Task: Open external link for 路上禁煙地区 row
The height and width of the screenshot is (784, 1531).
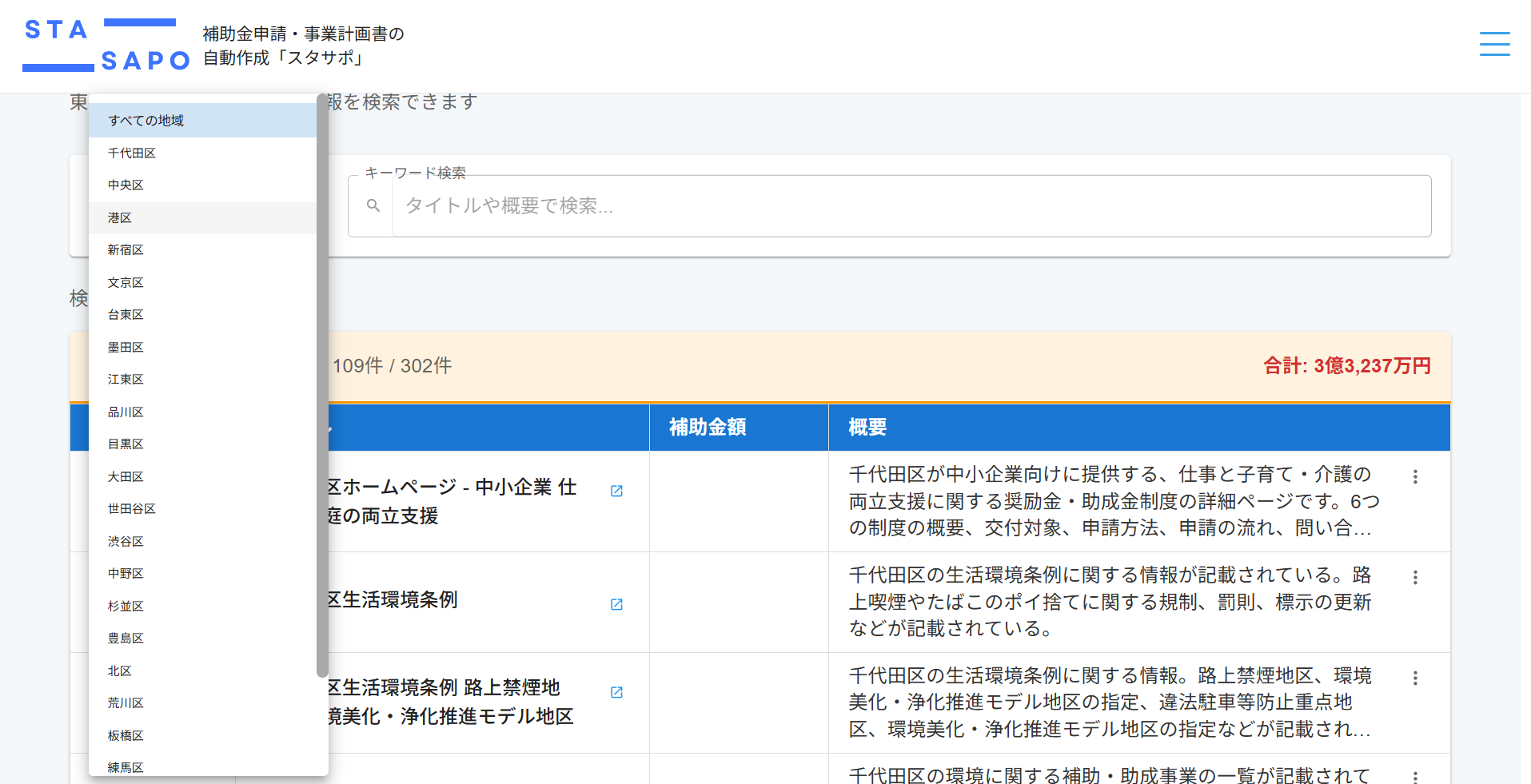Action: [616, 692]
